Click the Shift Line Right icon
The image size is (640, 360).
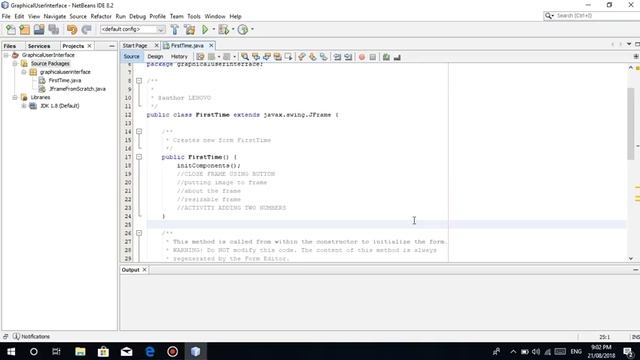[348, 57]
